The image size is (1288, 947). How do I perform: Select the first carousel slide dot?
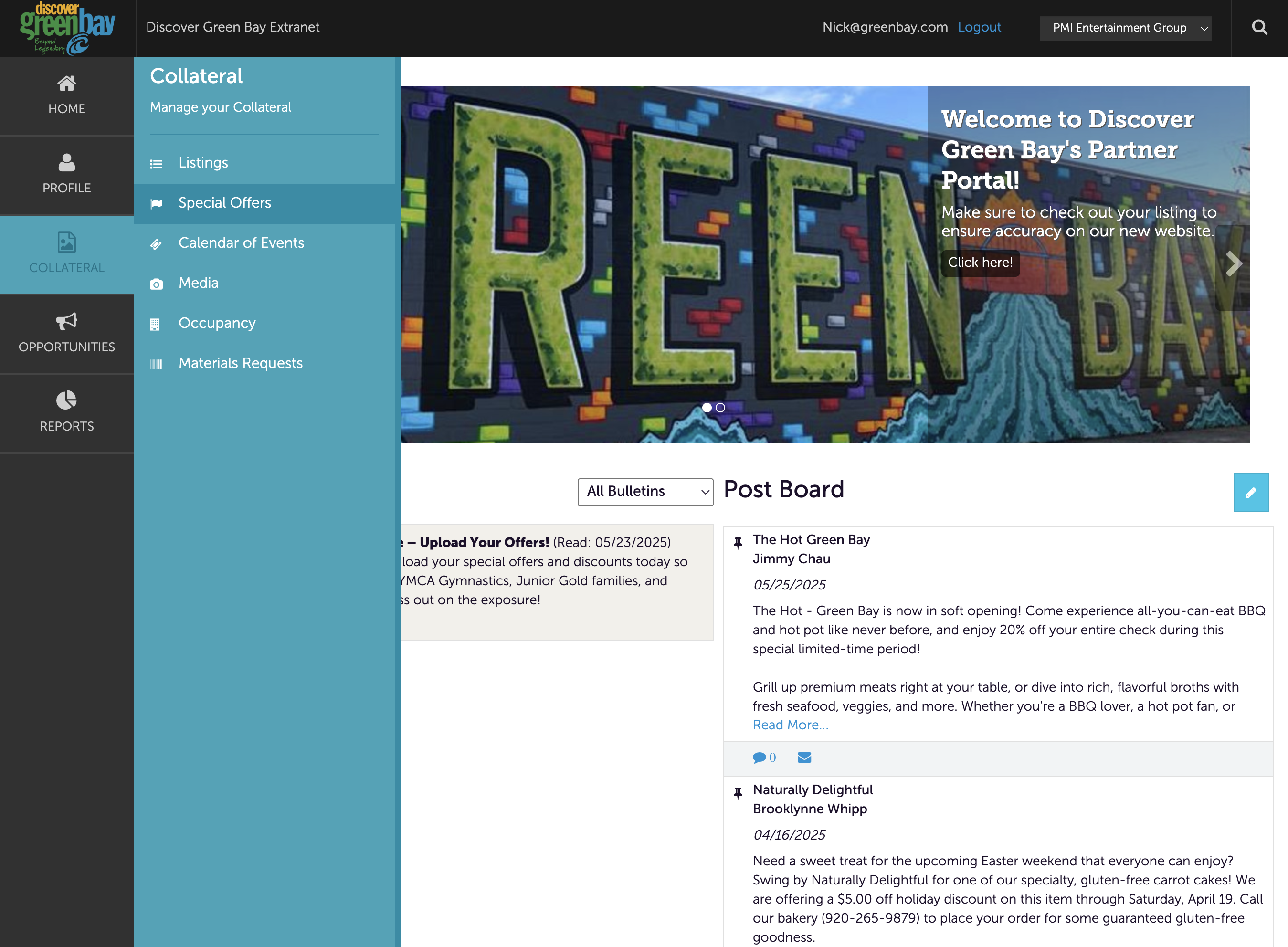pos(707,408)
